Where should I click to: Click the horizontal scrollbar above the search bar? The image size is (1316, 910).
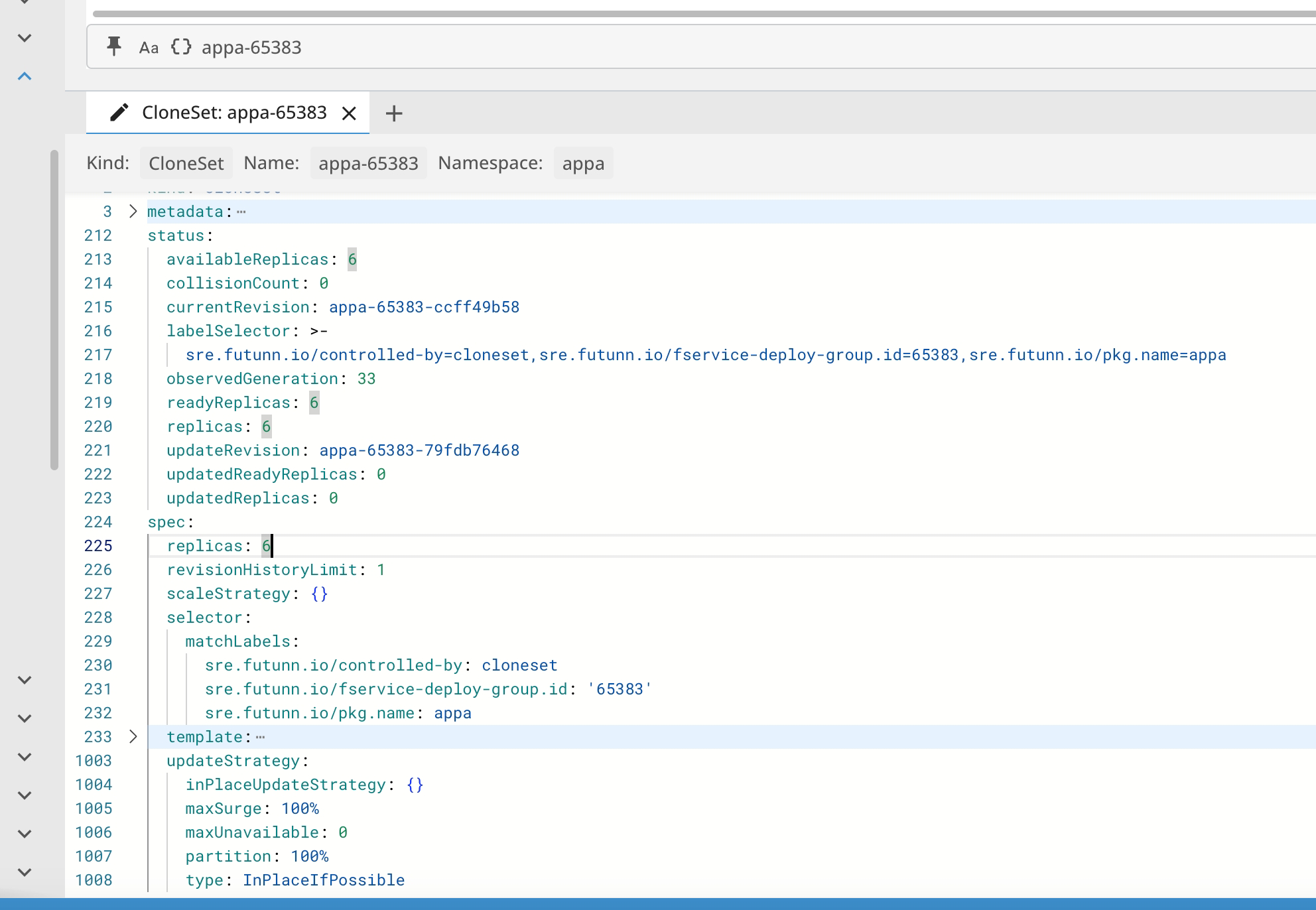point(704,13)
